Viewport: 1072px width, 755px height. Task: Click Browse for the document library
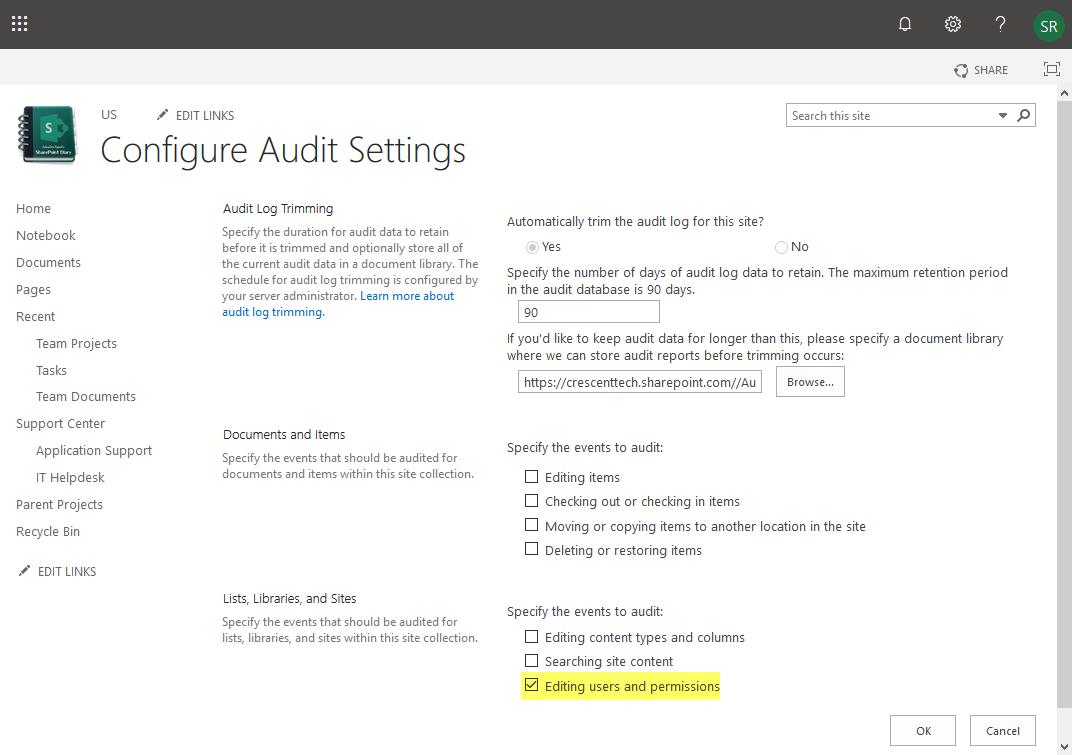coord(810,381)
